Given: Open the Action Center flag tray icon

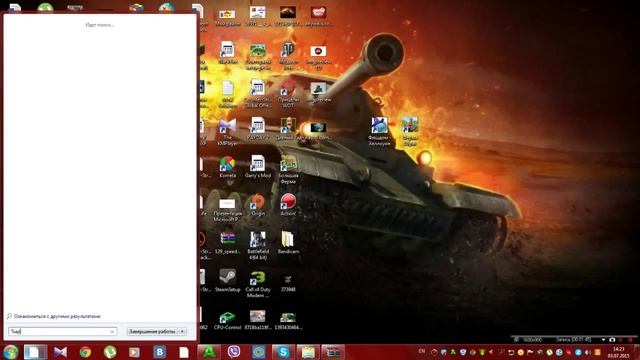Looking at the screenshot, I should 530,352.
